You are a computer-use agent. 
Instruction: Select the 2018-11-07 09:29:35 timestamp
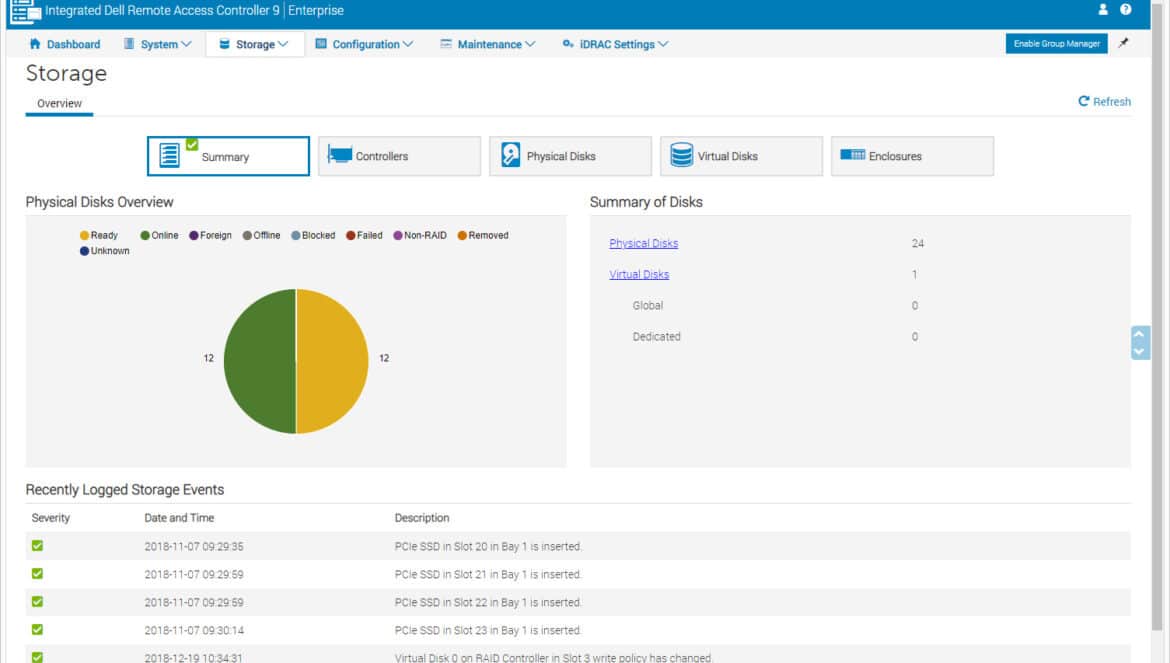(194, 547)
